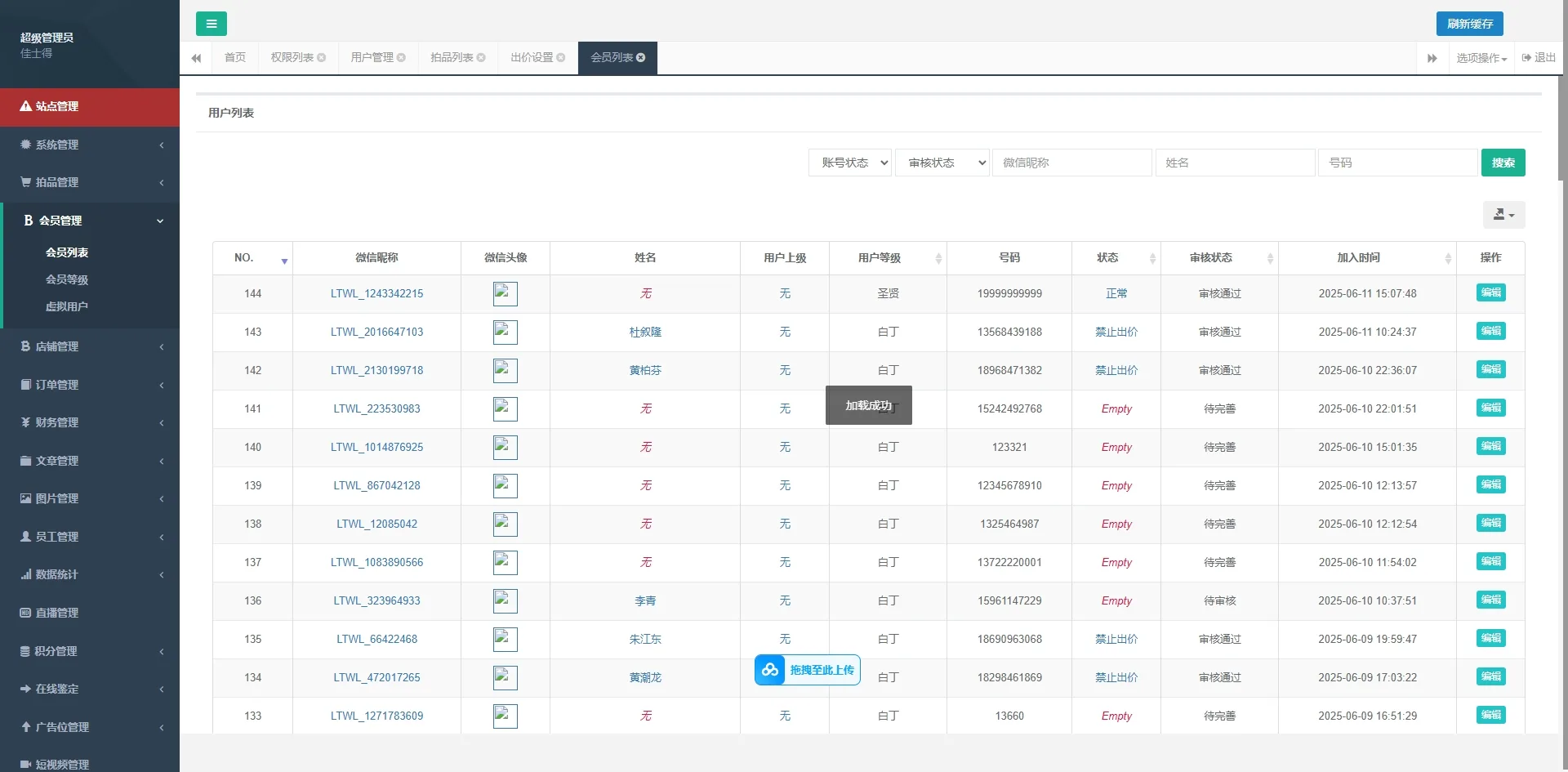Screen dimensions: 1568x772
Task: Click the hamburger menu toggle icon
Action: click(x=211, y=24)
